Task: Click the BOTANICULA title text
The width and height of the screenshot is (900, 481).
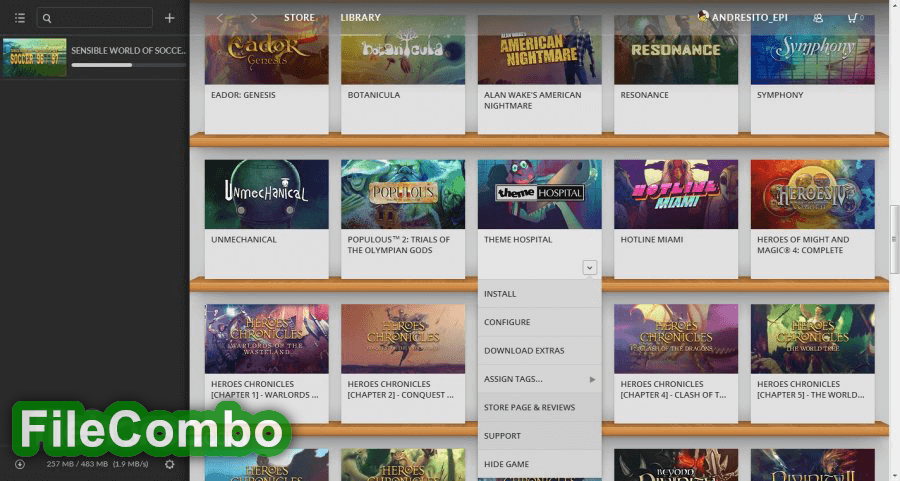Action: [374, 95]
